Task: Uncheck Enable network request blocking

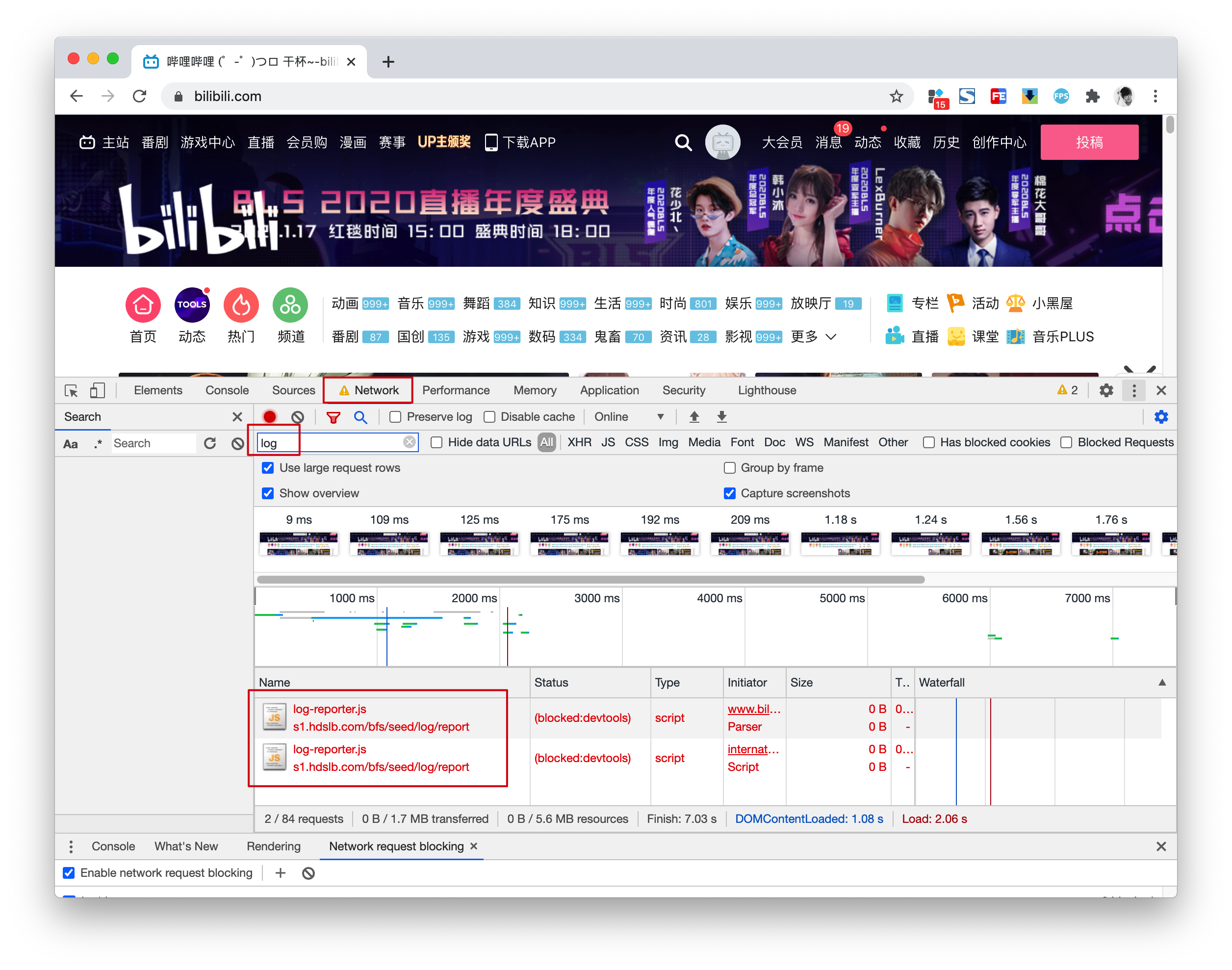Action: [x=69, y=873]
